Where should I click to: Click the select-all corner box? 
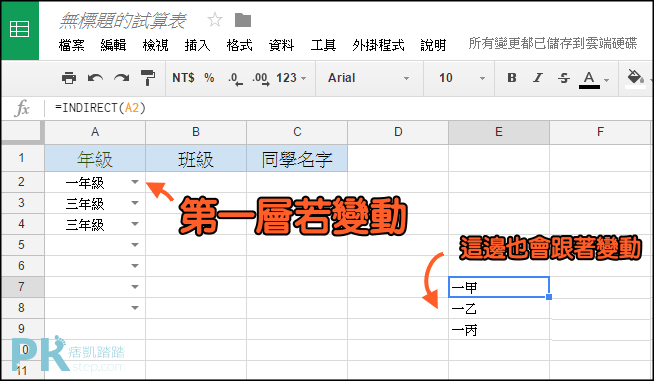click(x=23, y=132)
